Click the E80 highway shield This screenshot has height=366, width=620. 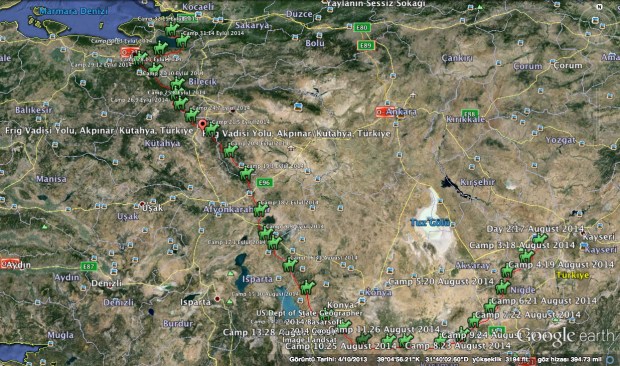point(362,27)
